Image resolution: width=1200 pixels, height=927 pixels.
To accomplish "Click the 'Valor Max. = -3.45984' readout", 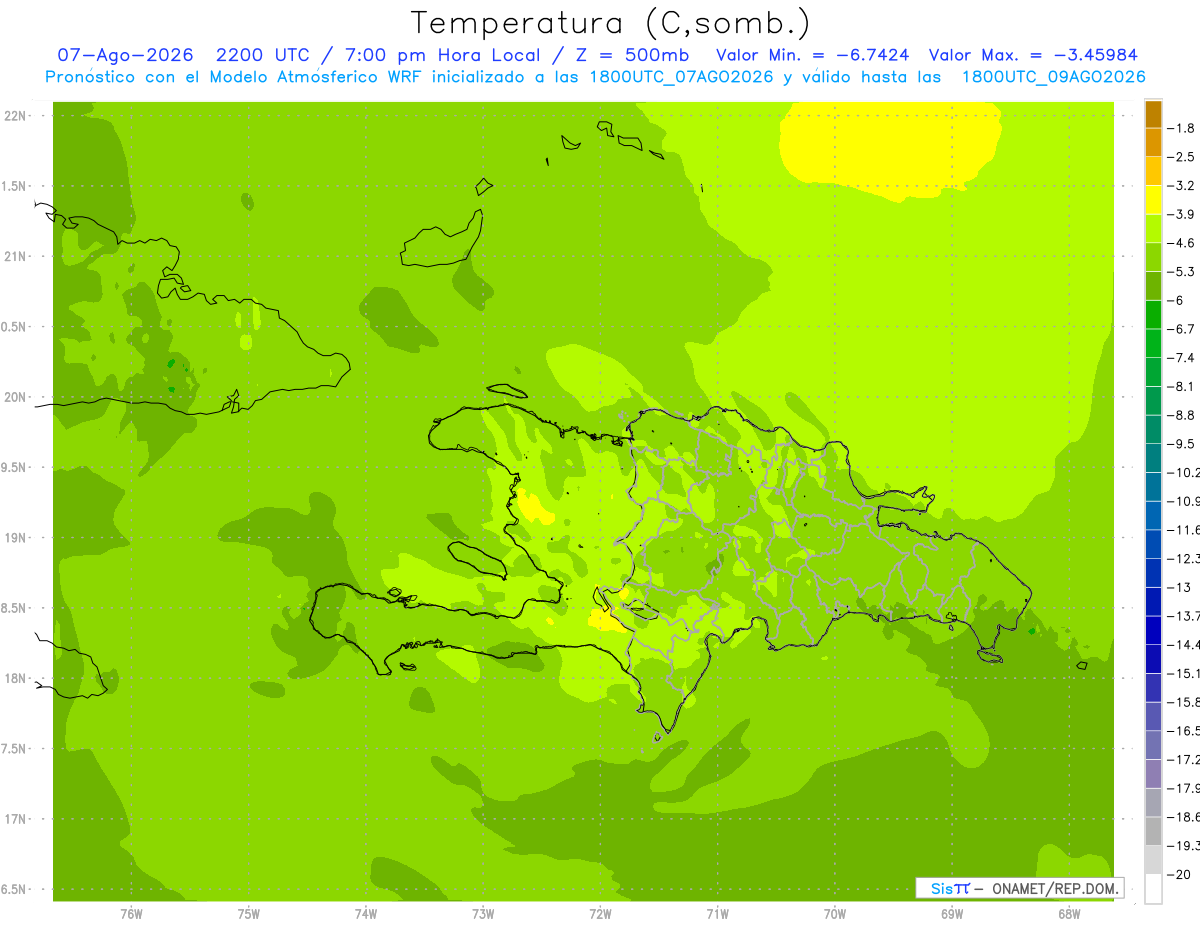I will click(1033, 55).
